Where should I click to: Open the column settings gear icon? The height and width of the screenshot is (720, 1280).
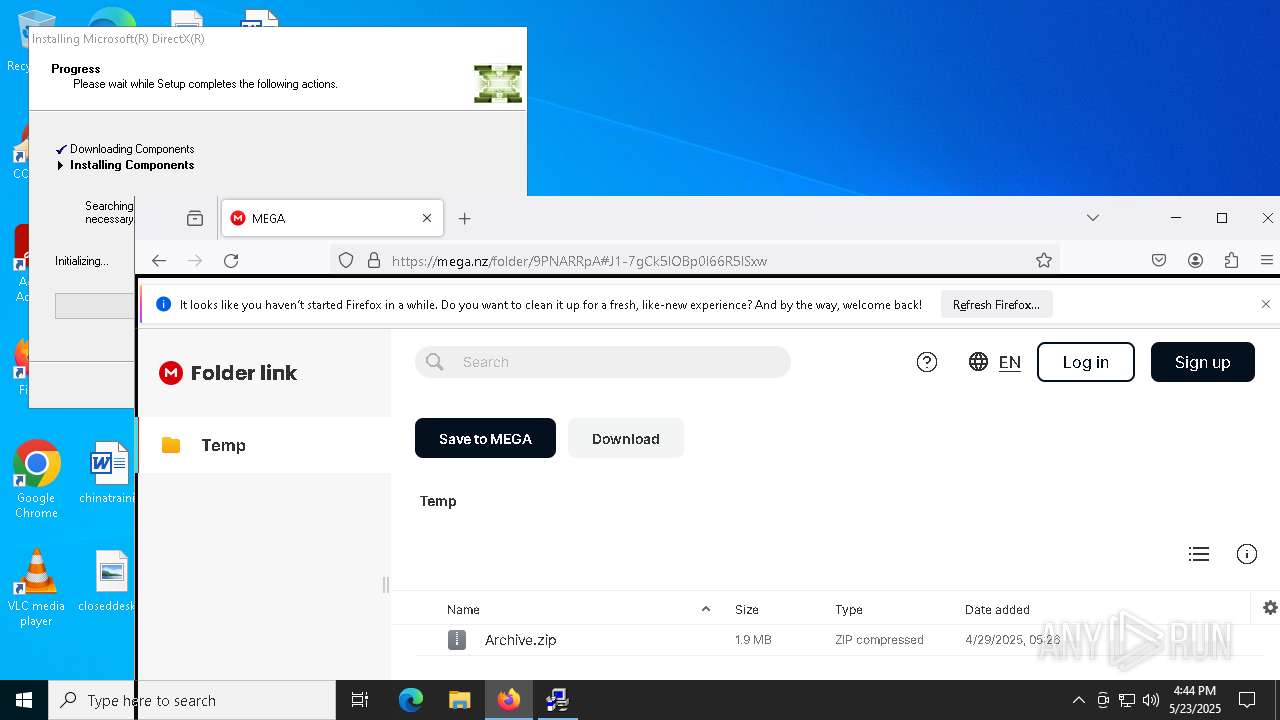[1270, 608]
